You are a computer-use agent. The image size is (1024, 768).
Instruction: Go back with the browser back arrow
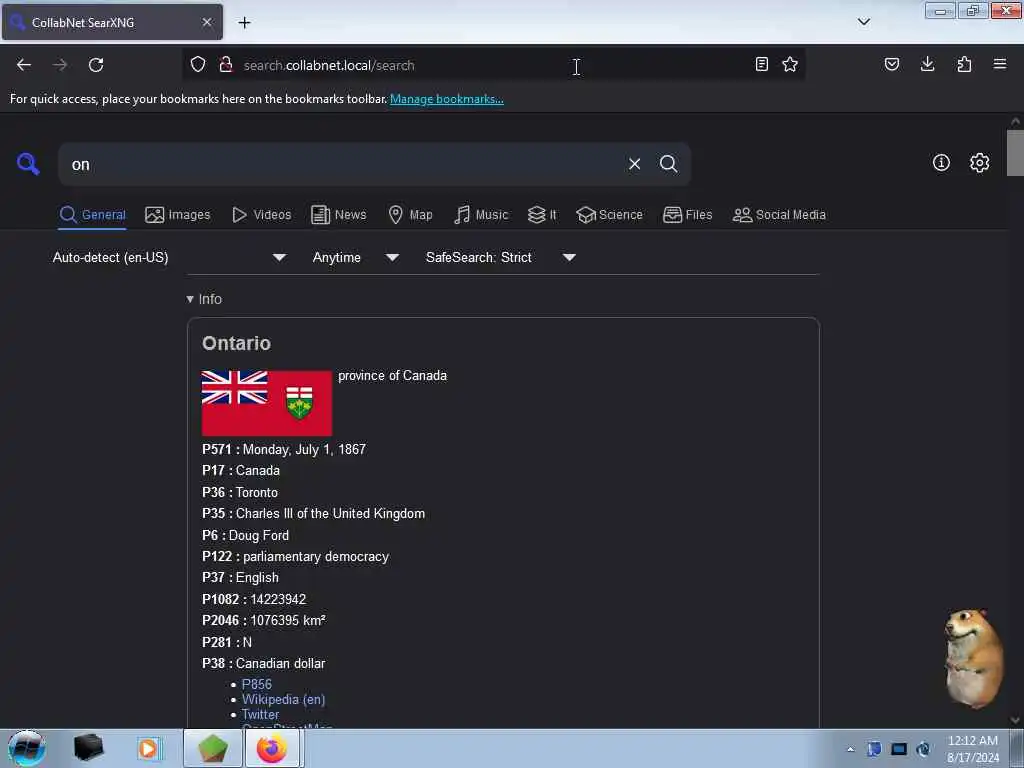tap(24, 65)
